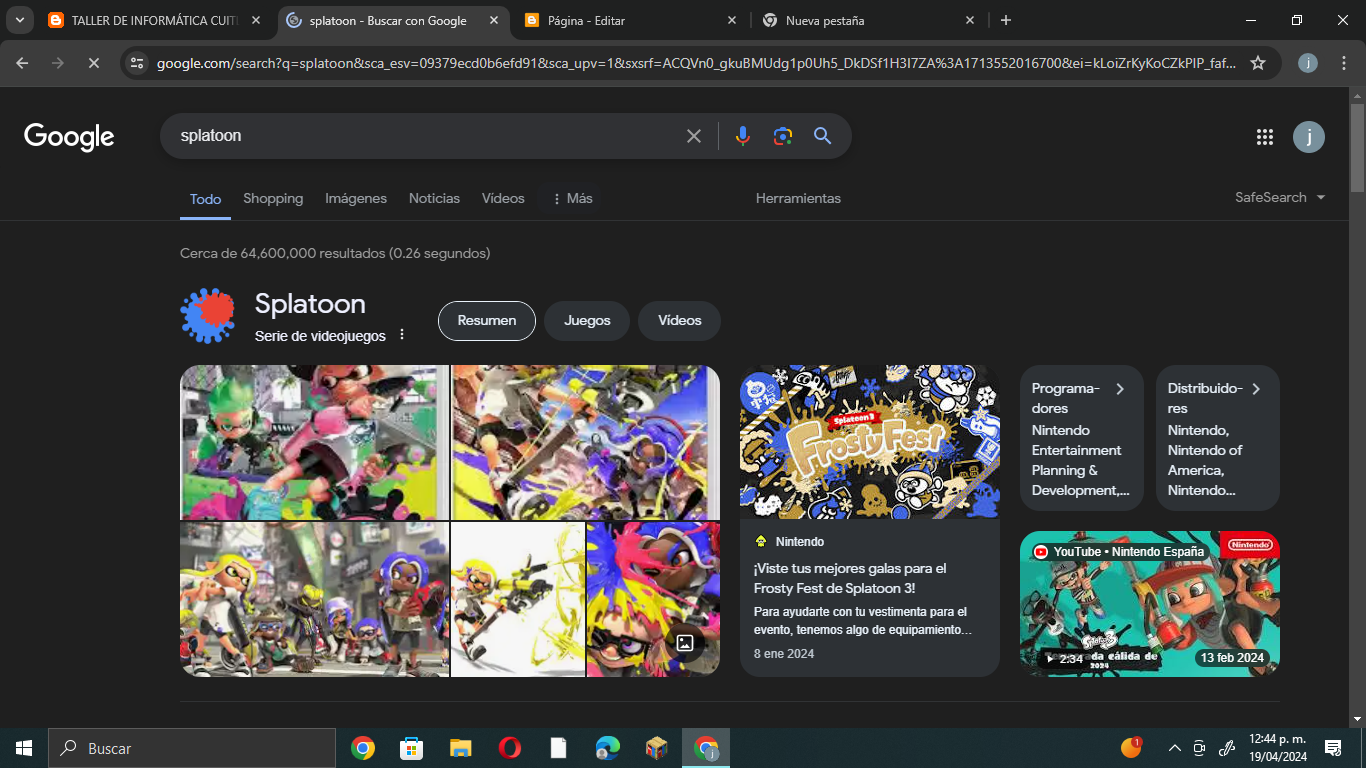Launch Microsoft Edge from taskbar
Viewport: 1366px width, 768px height.
pyautogui.click(x=607, y=748)
